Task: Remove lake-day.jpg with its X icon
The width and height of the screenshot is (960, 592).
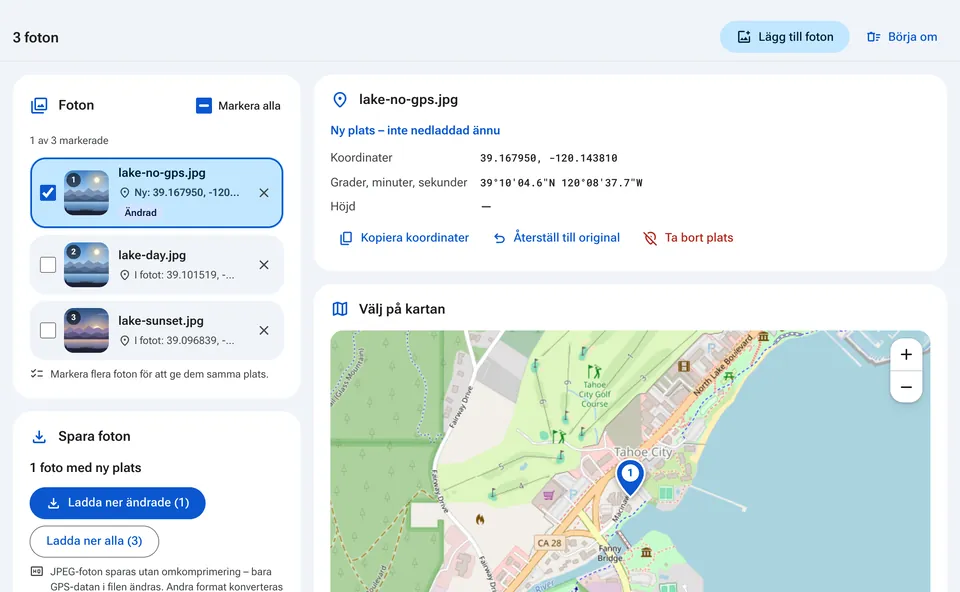Action: 264,264
